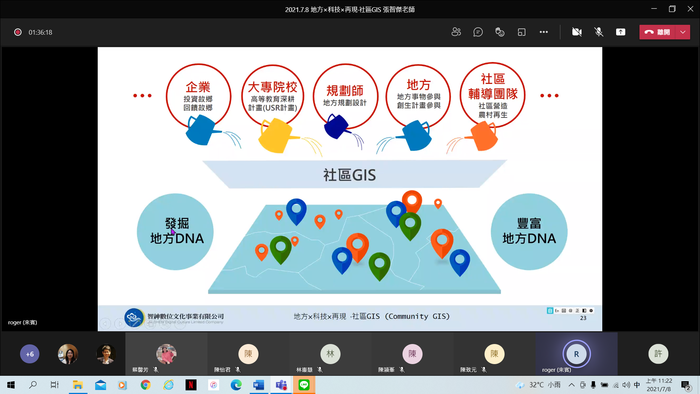Viewport: 700px width, 394px height.
Task: Click the 豐富地方DNA circle on the slide
Action: (x=529, y=231)
